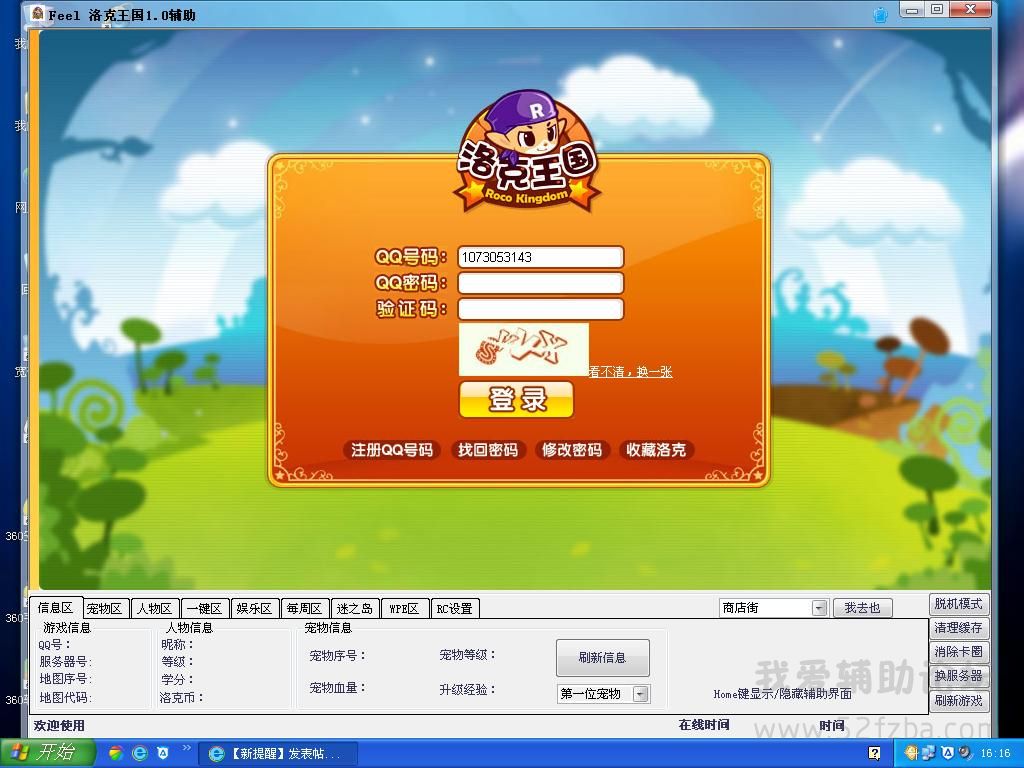Screen dimensions: 1024x768
Task: Click the 看不清，换一张 captcha refresh link
Action: (x=630, y=372)
